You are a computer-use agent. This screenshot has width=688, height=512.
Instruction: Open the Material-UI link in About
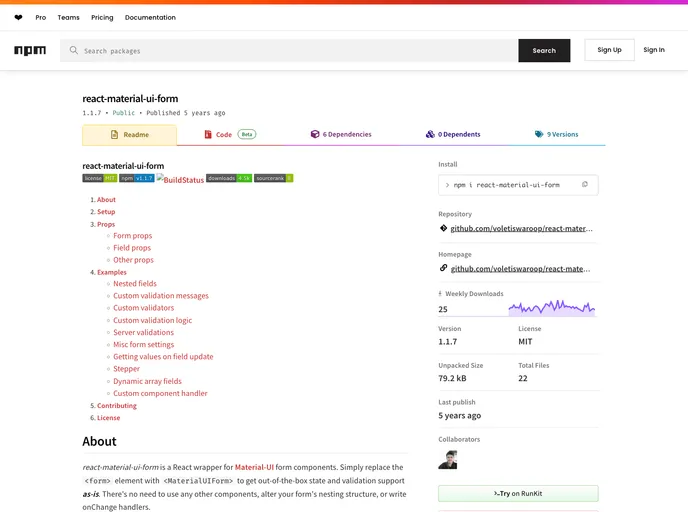[254, 467]
